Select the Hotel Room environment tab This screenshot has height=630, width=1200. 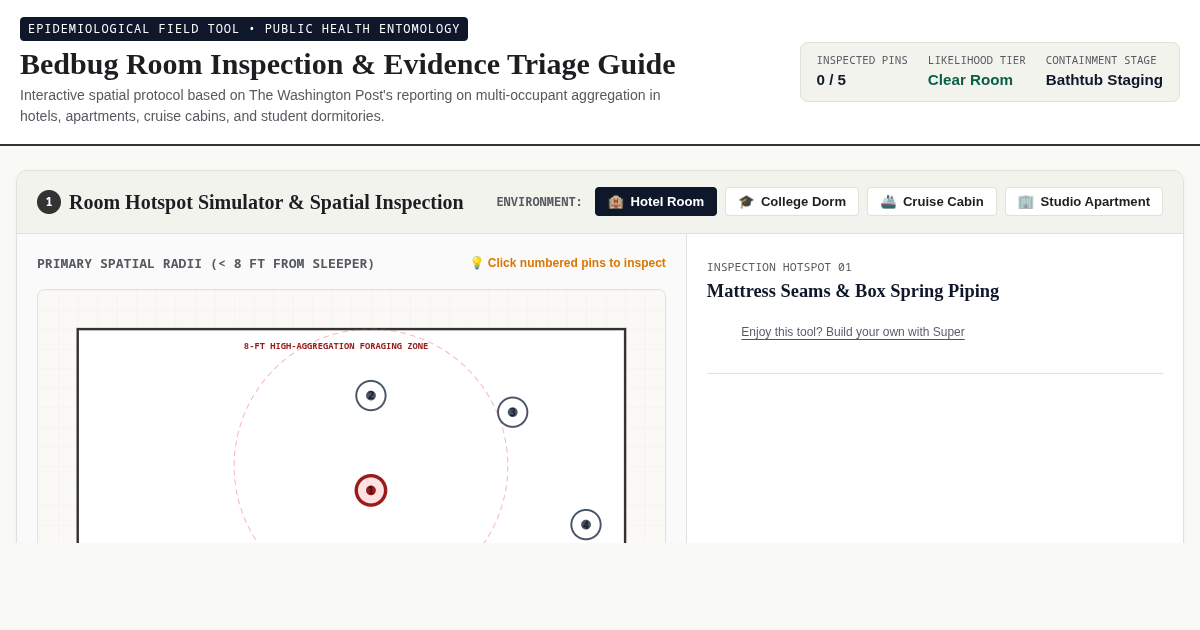click(656, 201)
